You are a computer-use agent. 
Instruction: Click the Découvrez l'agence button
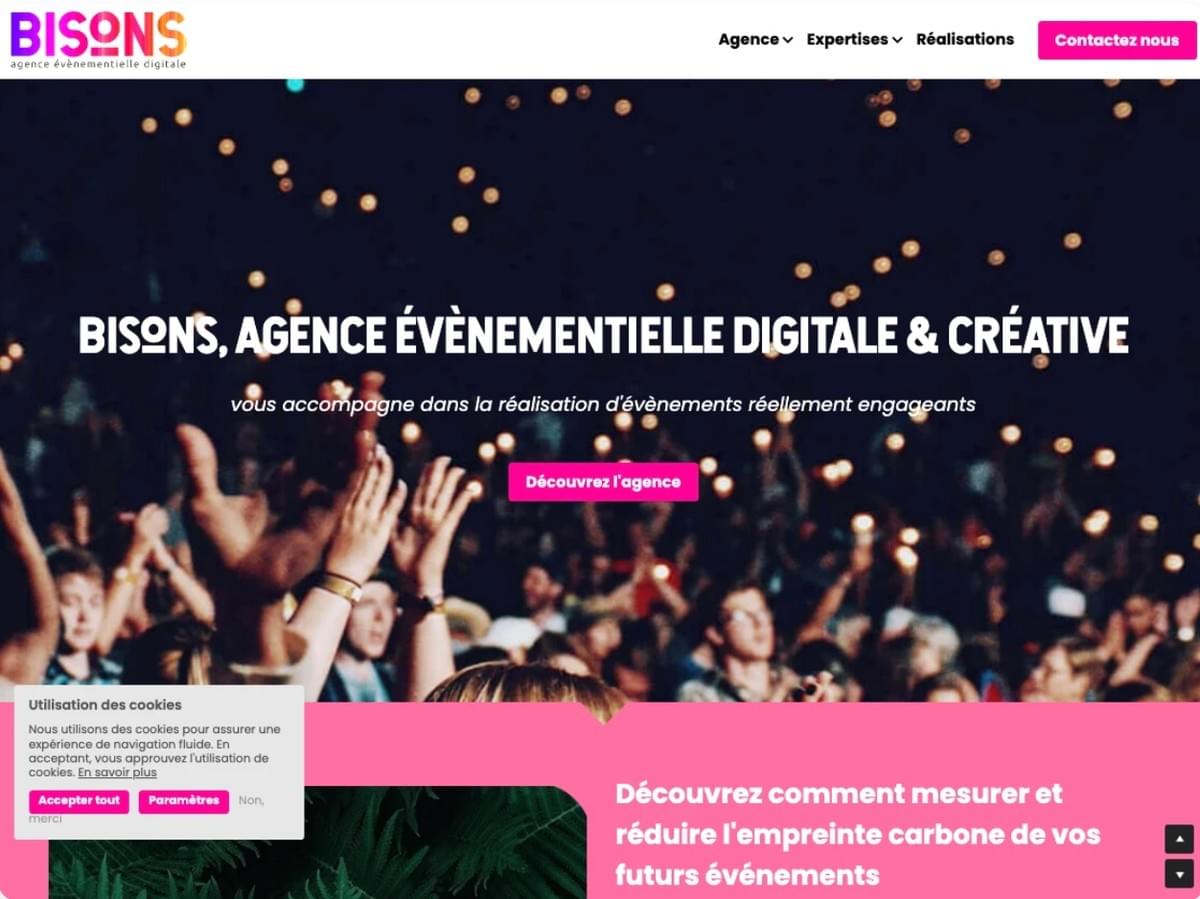click(x=603, y=481)
